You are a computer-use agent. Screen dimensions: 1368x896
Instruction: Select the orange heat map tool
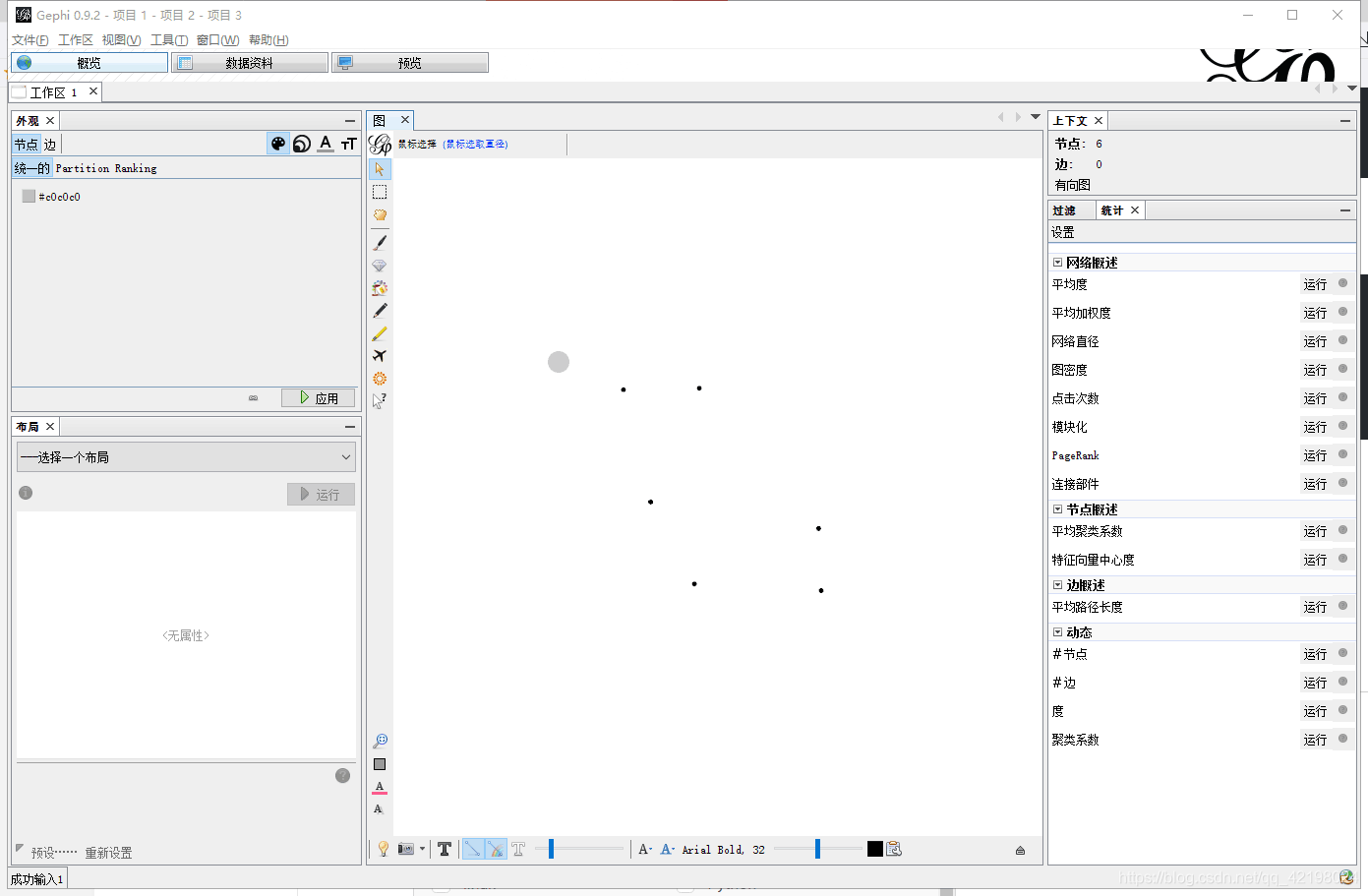tap(380, 379)
